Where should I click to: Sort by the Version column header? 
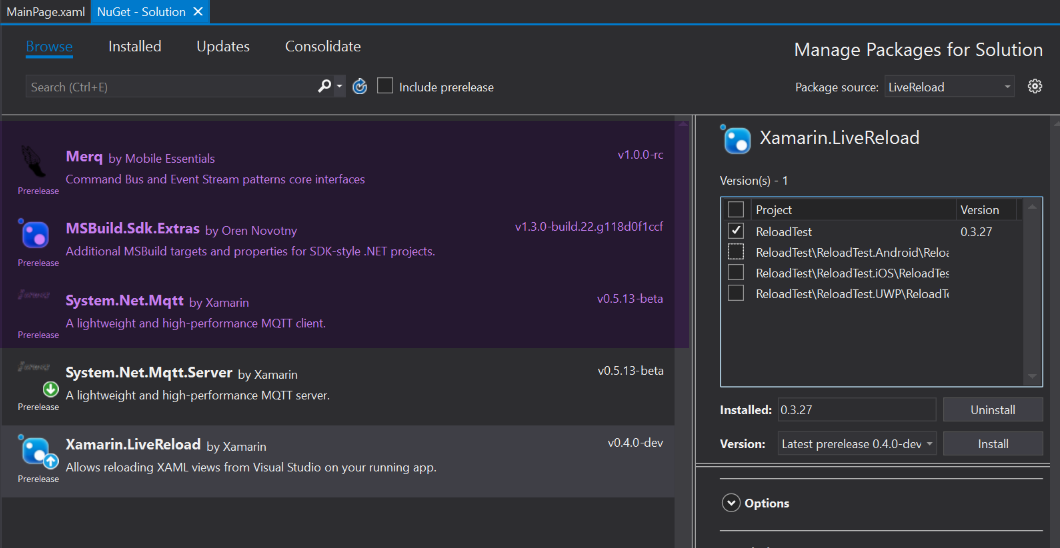click(986, 209)
